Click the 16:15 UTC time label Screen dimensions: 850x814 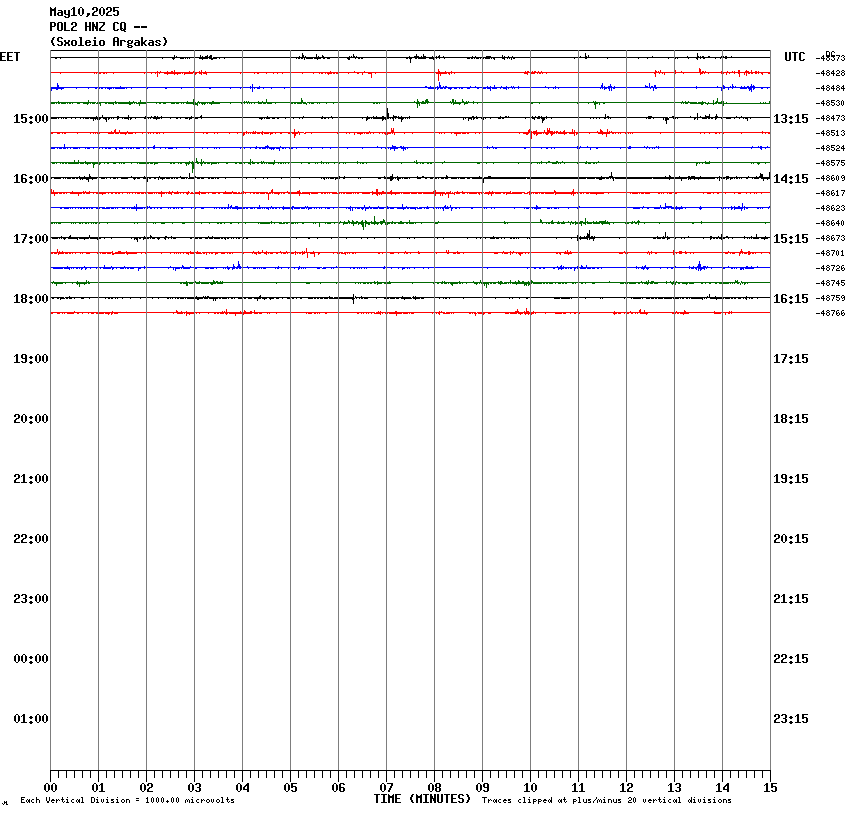tap(790, 299)
